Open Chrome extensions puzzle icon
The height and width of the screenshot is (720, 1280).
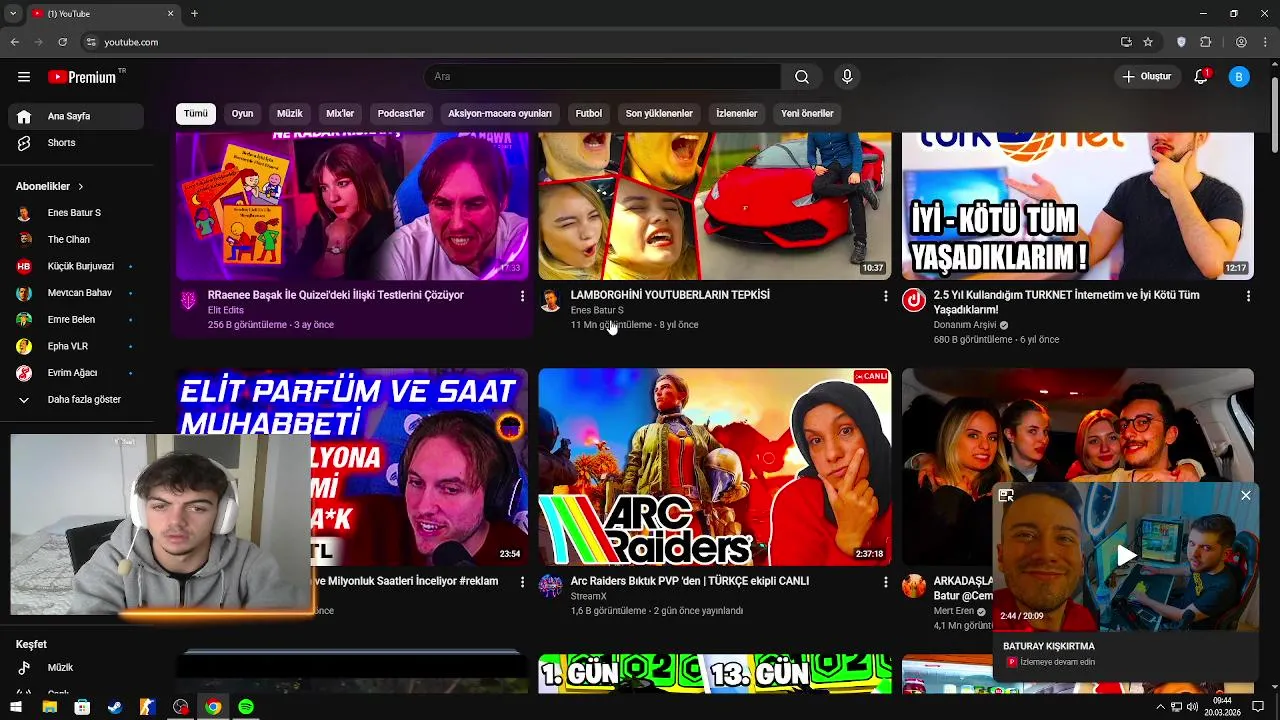1205,42
